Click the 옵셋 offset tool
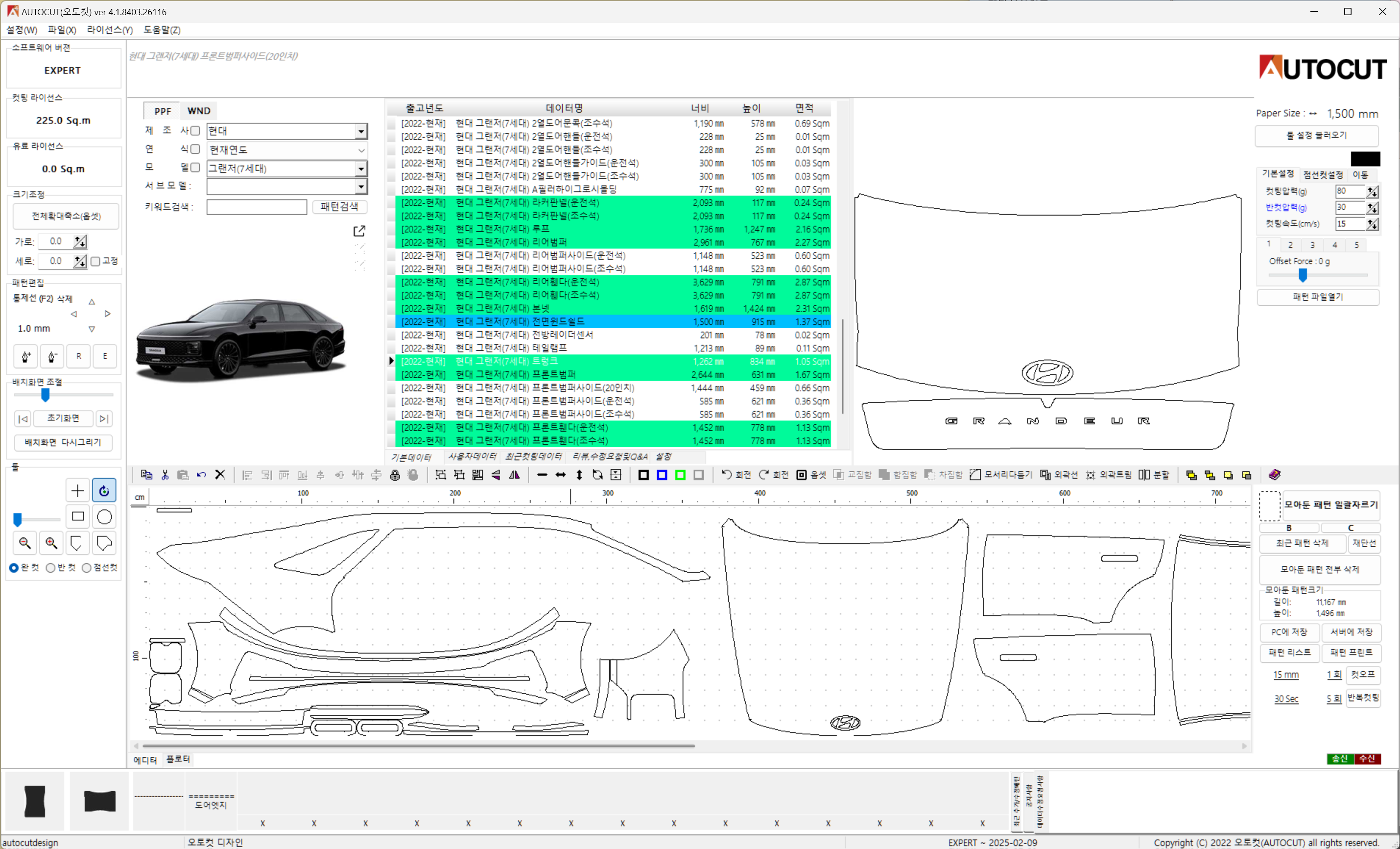Screen dimensions: 1400x849 (811, 475)
